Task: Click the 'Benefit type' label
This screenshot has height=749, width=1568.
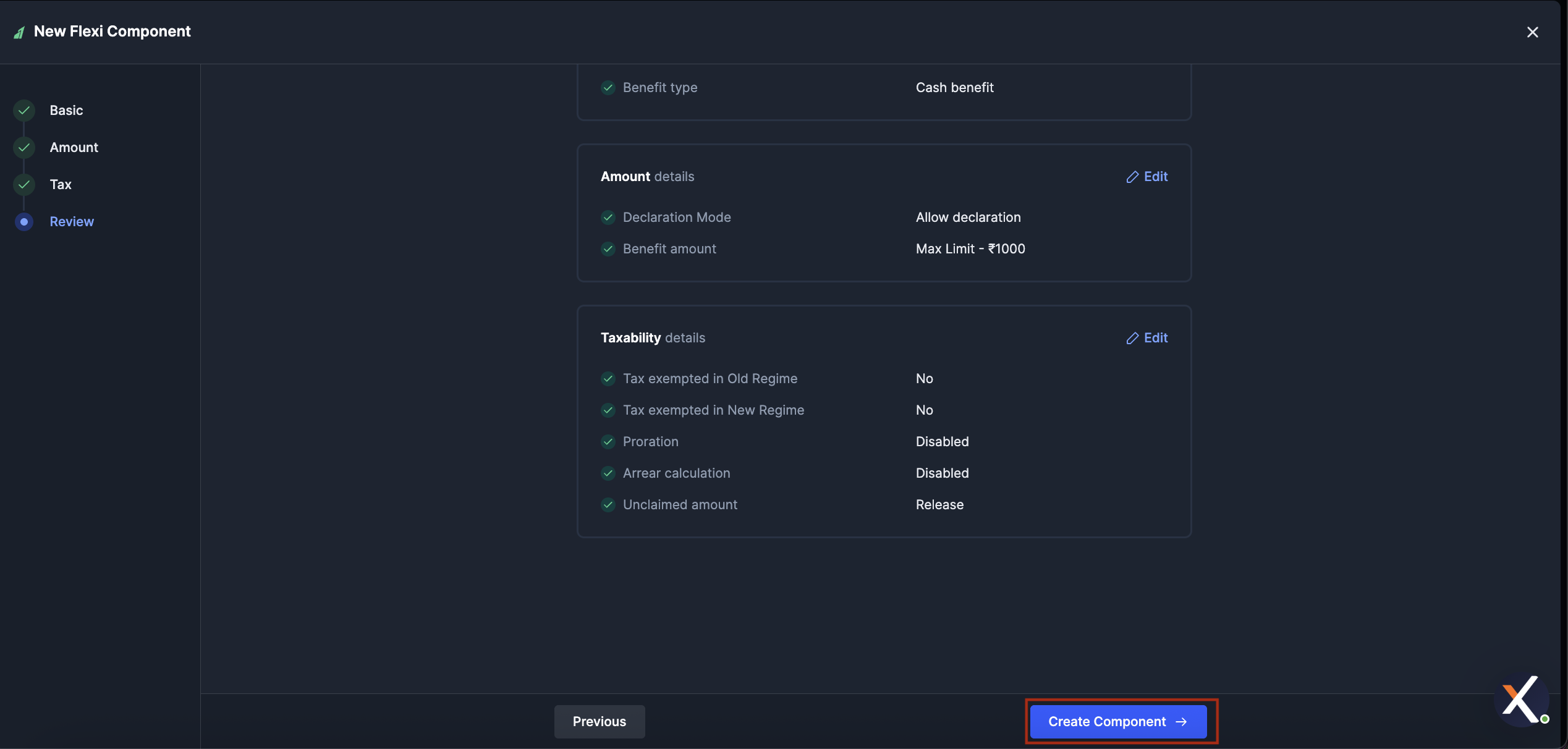Action: pyautogui.click(x=660, y=88)
